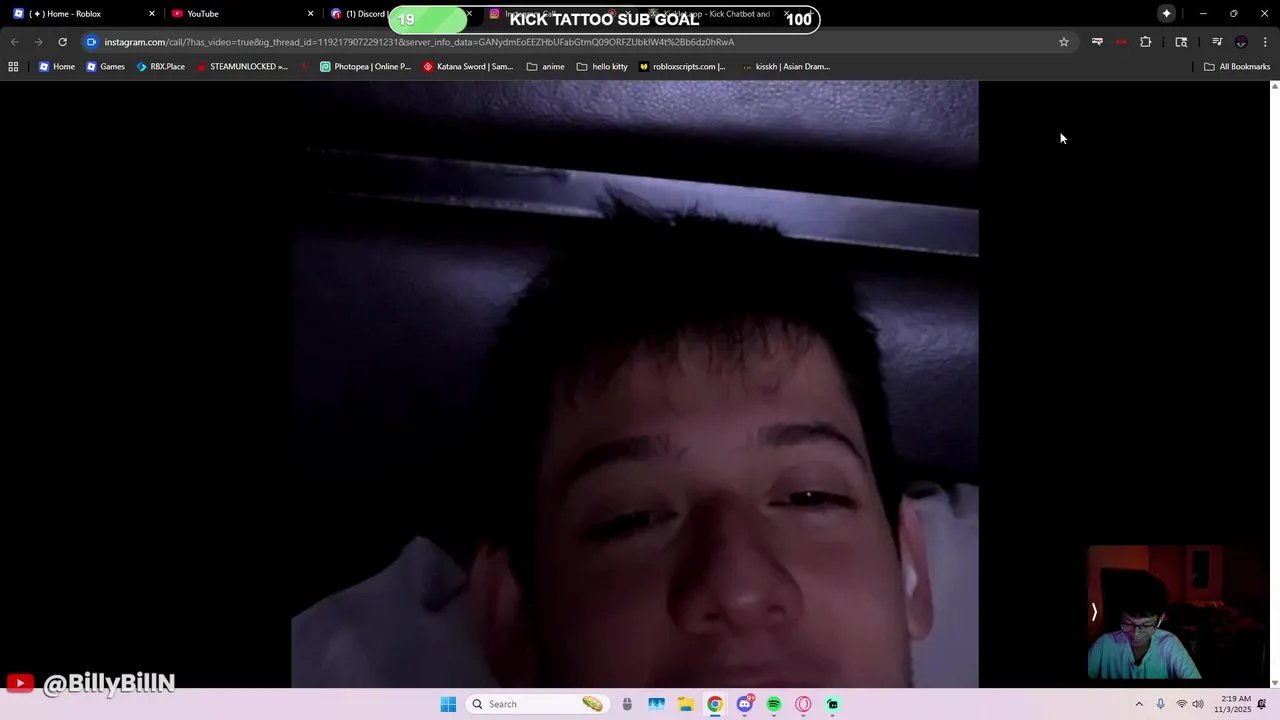1280x720 pixels.
Task: Open the landscape picture app in taskbar
Action: coord(656,704)
